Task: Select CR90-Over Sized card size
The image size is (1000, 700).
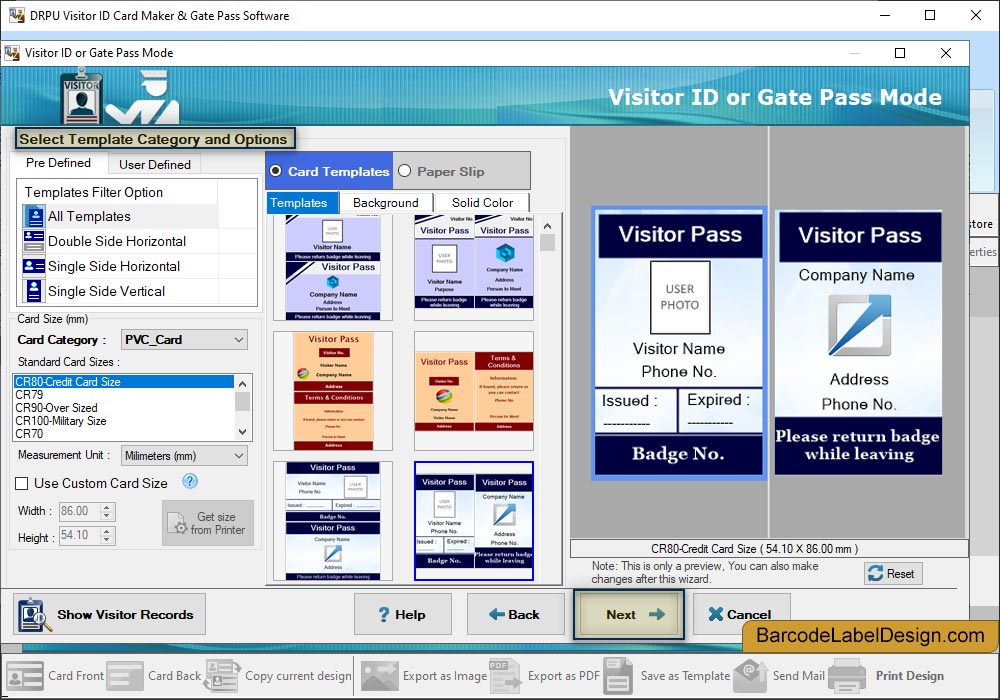Action: (x=124, y=407)
